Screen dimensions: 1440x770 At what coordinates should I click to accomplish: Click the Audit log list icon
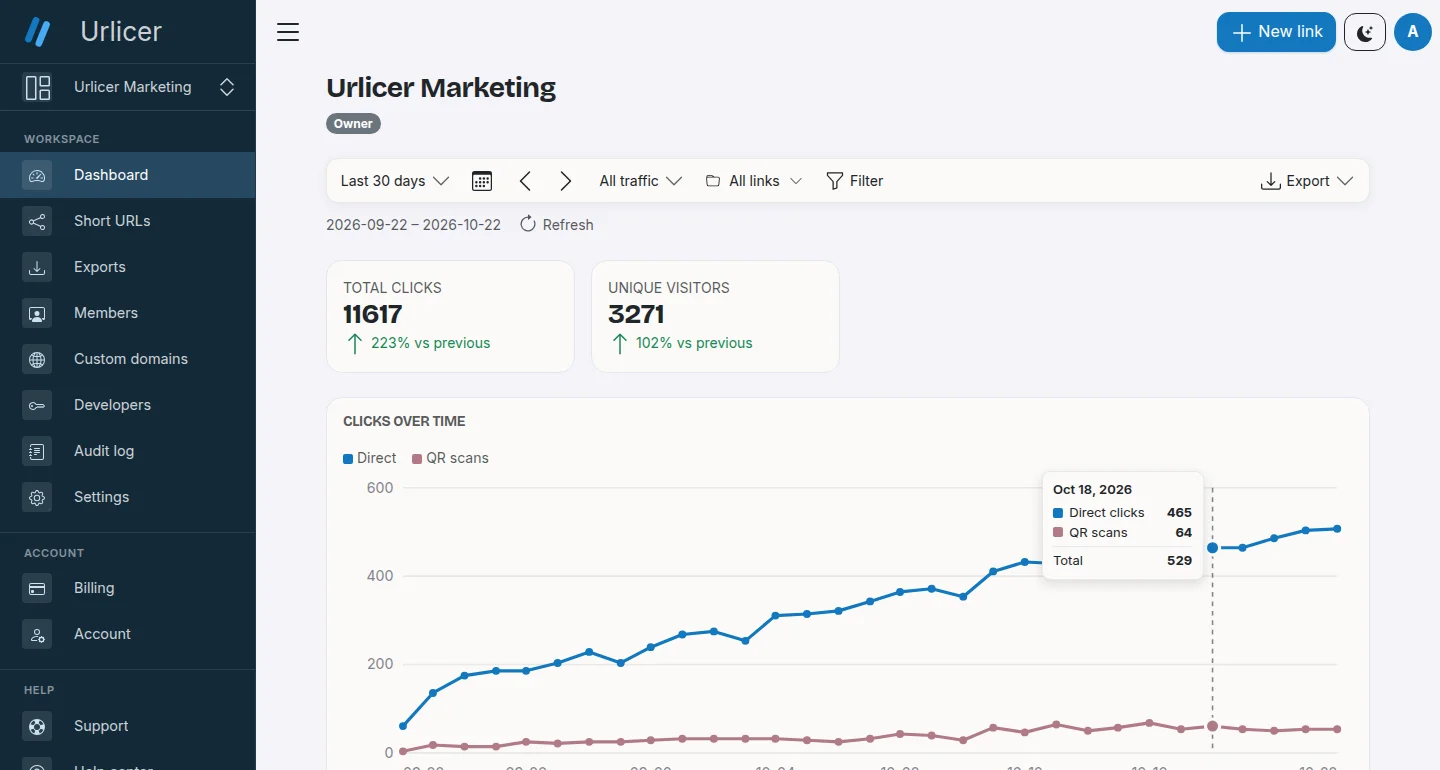coord(37,451)
